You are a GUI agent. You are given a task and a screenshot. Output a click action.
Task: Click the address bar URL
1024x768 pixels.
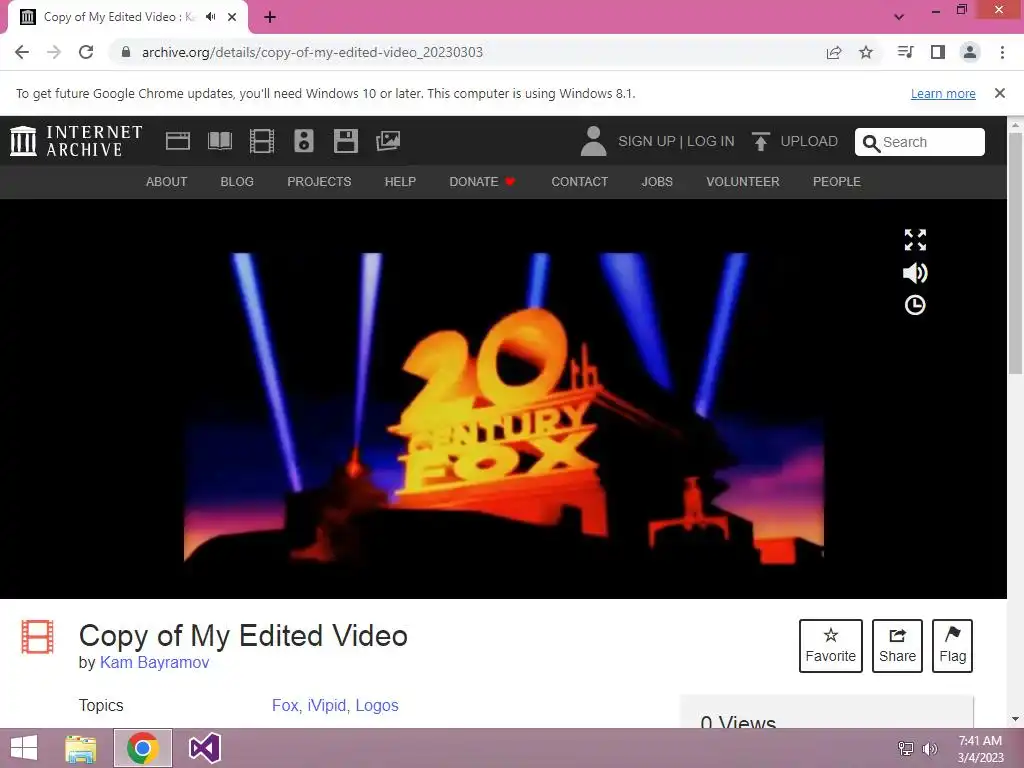[312, 52]
